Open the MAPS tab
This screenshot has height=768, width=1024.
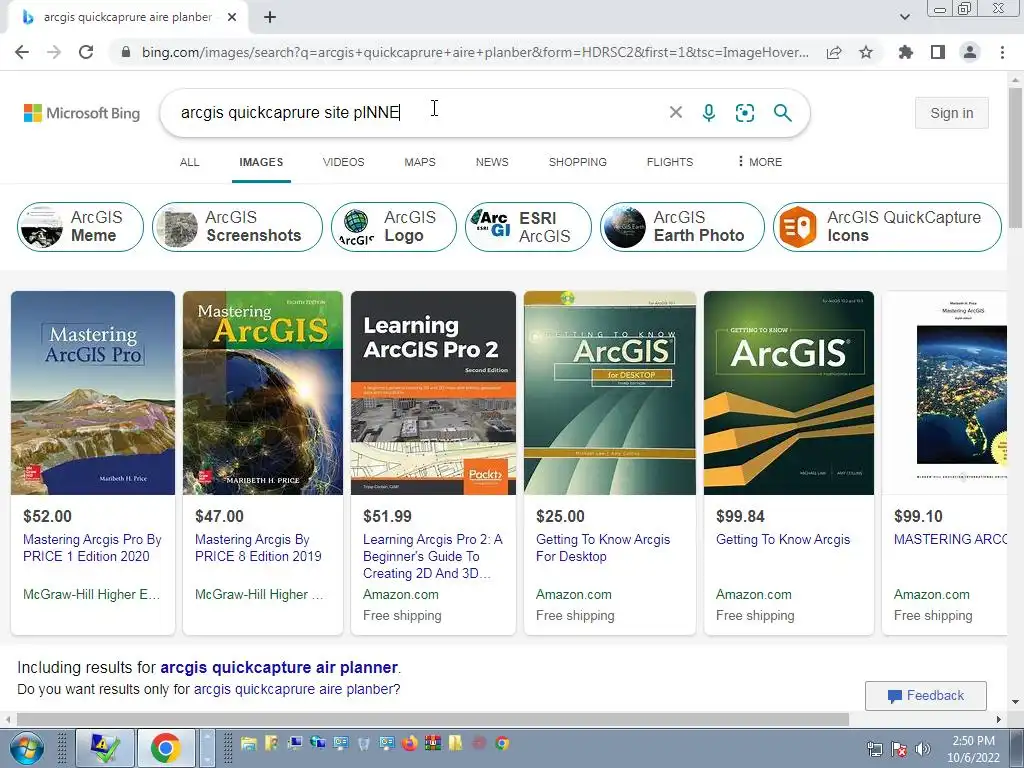click(420, 162)
